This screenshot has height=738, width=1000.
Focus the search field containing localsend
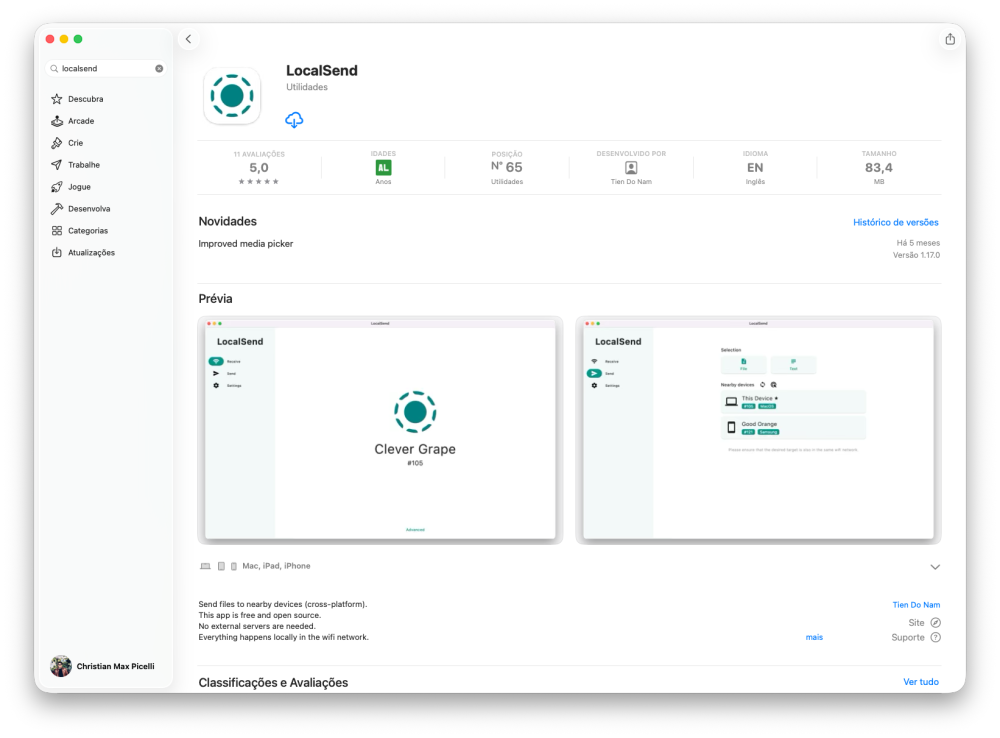click(x=107, y=68)
